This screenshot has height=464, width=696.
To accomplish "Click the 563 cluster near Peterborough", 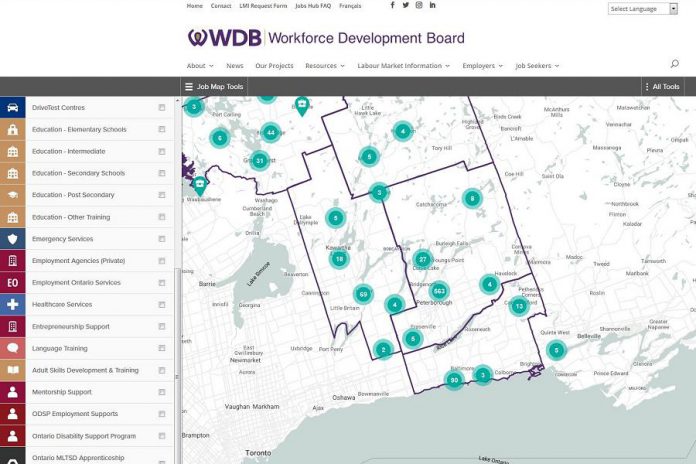I will coord(439,291).
